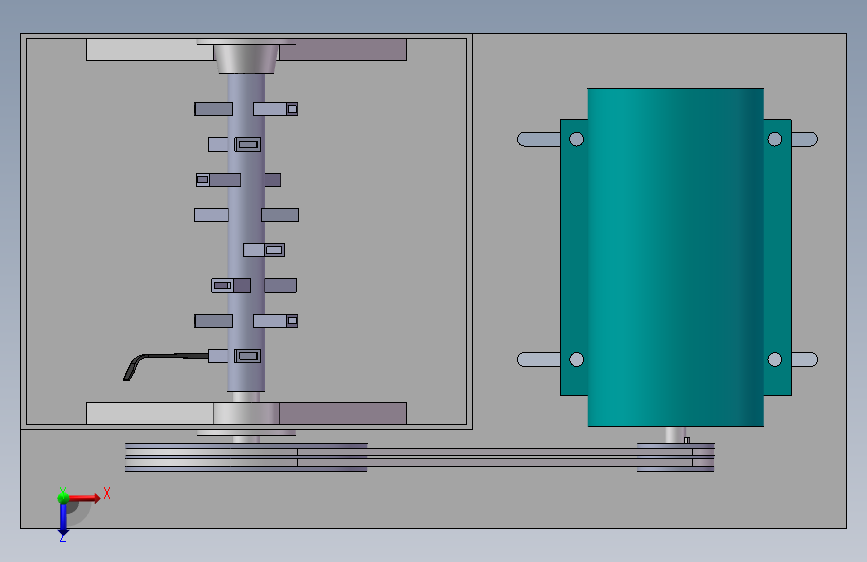Select the bottom light-gray bearing block
Image resolution: width=867 pixels, height=562 pixels.
(150, 413)
